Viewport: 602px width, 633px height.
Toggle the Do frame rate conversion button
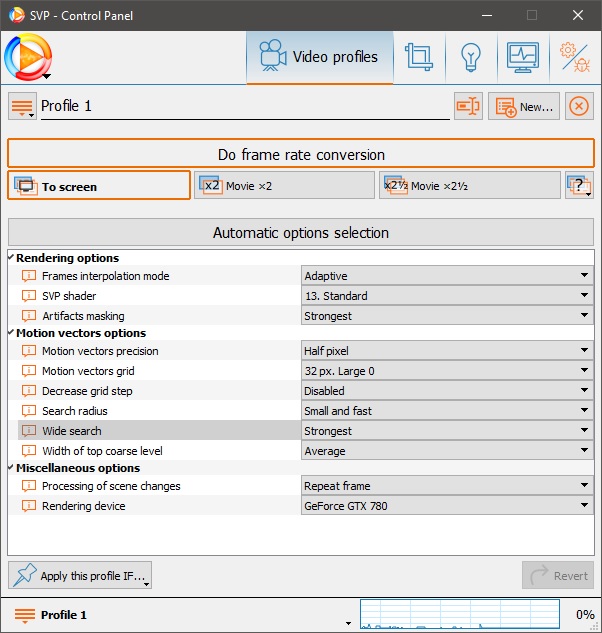300,154
